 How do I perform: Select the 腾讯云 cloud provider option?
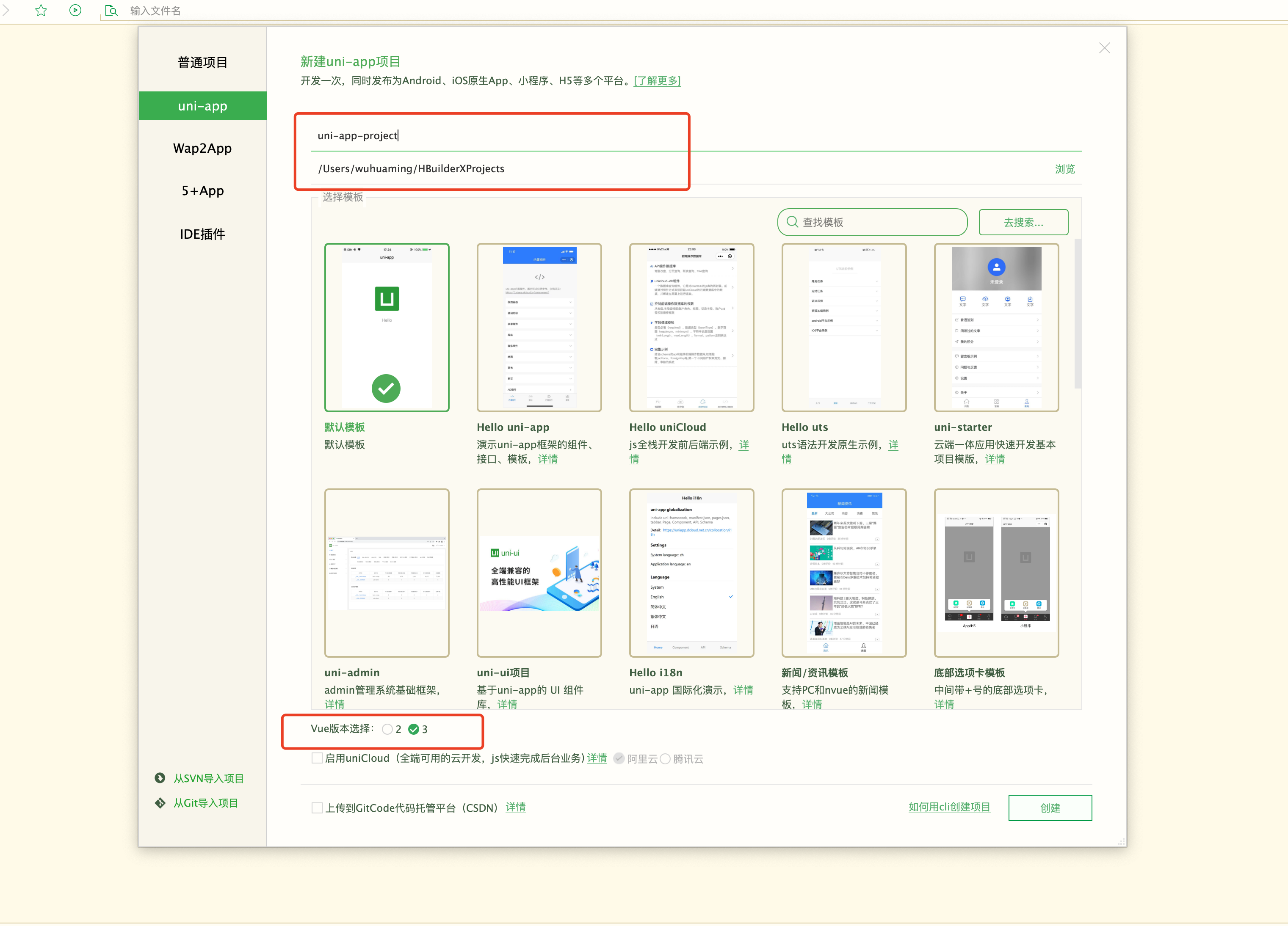pyautogui.click(x=665, y=759)
